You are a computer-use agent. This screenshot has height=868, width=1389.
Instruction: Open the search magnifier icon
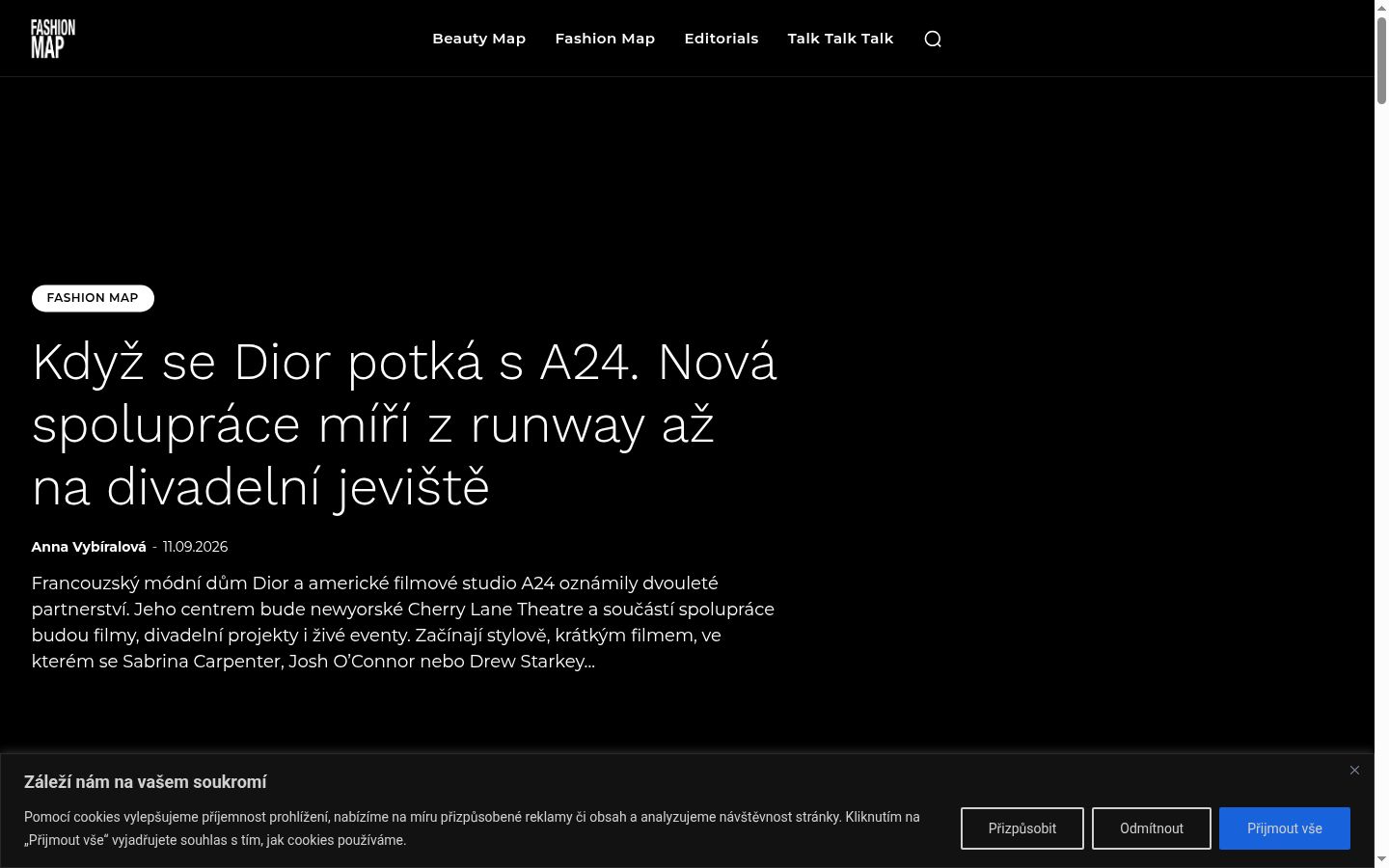[933, 39]
